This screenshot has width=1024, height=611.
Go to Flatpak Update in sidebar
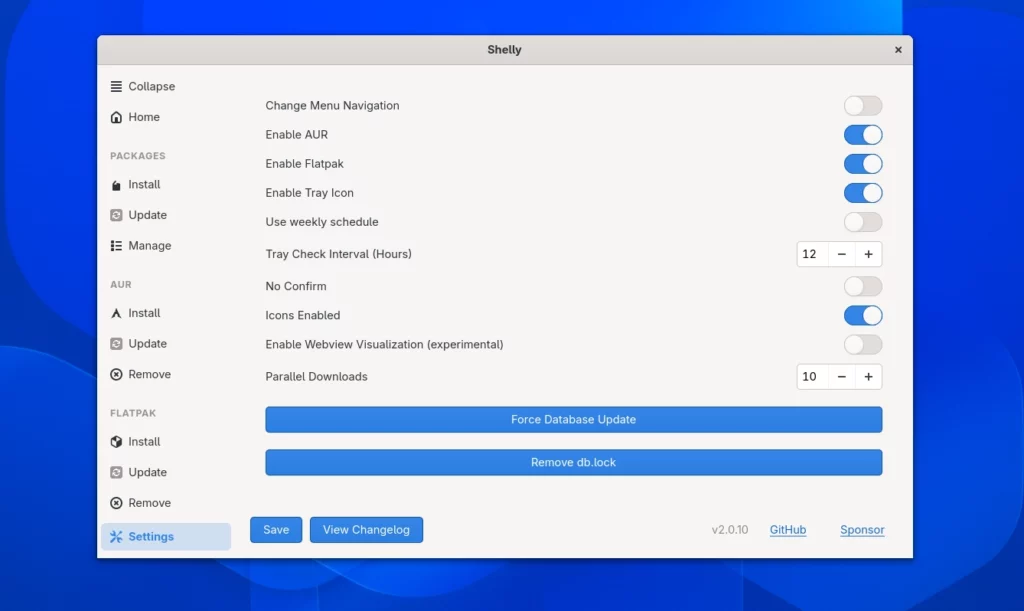[146, 472]
